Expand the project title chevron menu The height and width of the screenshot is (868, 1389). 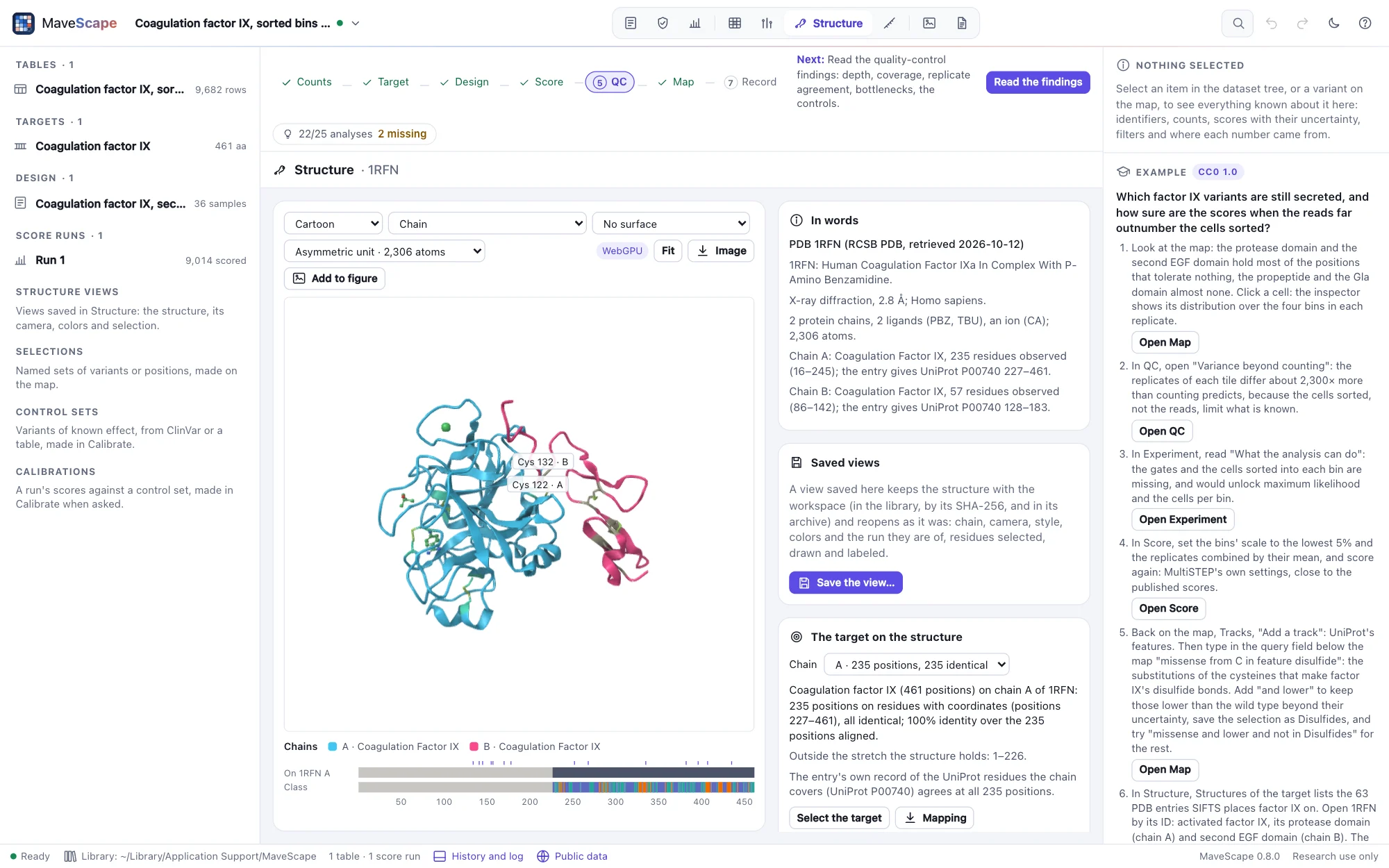pos(356,24)
